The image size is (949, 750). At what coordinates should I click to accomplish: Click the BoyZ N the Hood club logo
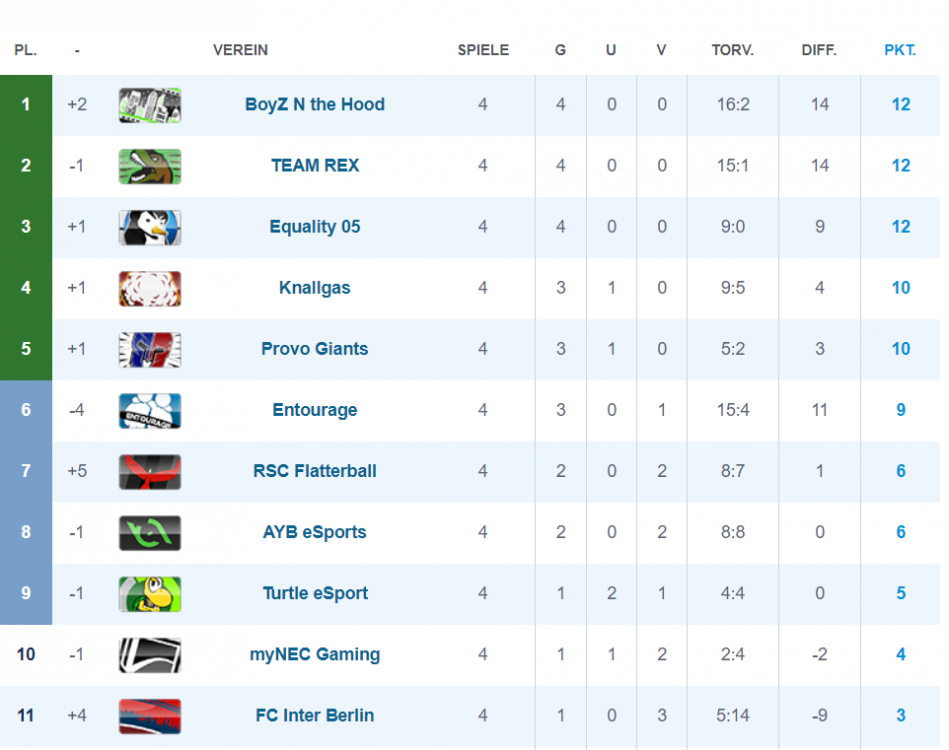(x=149, y=105)
